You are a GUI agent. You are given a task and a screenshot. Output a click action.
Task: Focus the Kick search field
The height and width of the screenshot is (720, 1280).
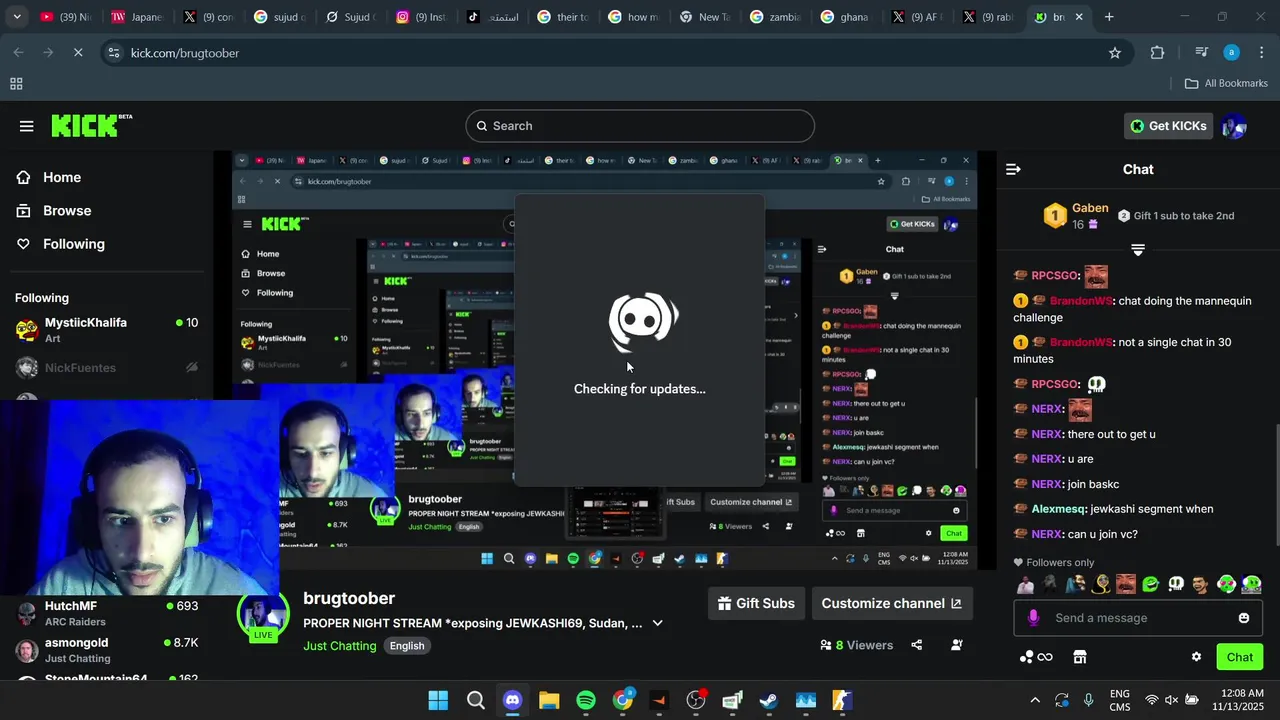click(x=640, y=126)
